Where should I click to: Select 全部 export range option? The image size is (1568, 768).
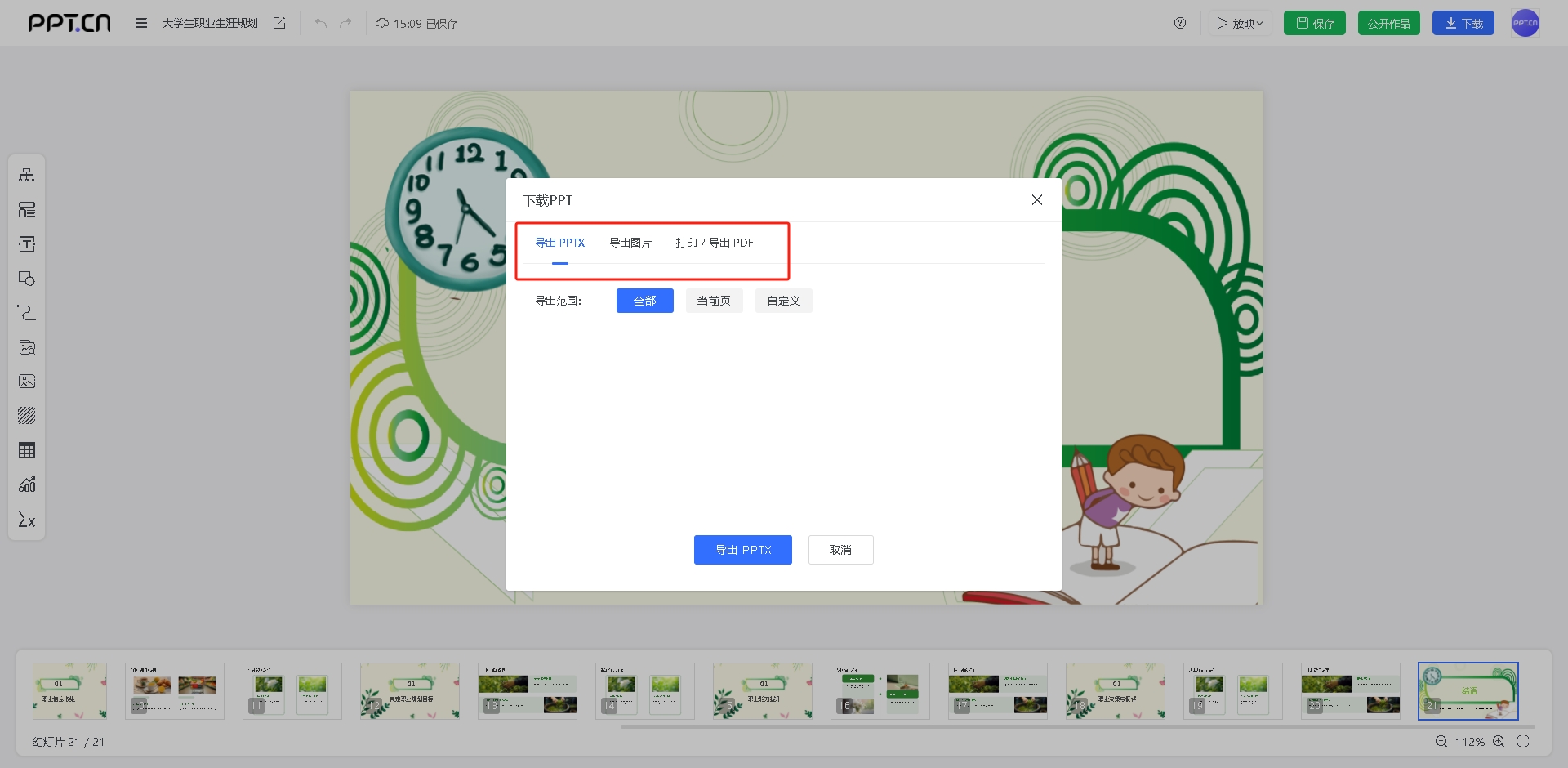(x=644, y=301)
